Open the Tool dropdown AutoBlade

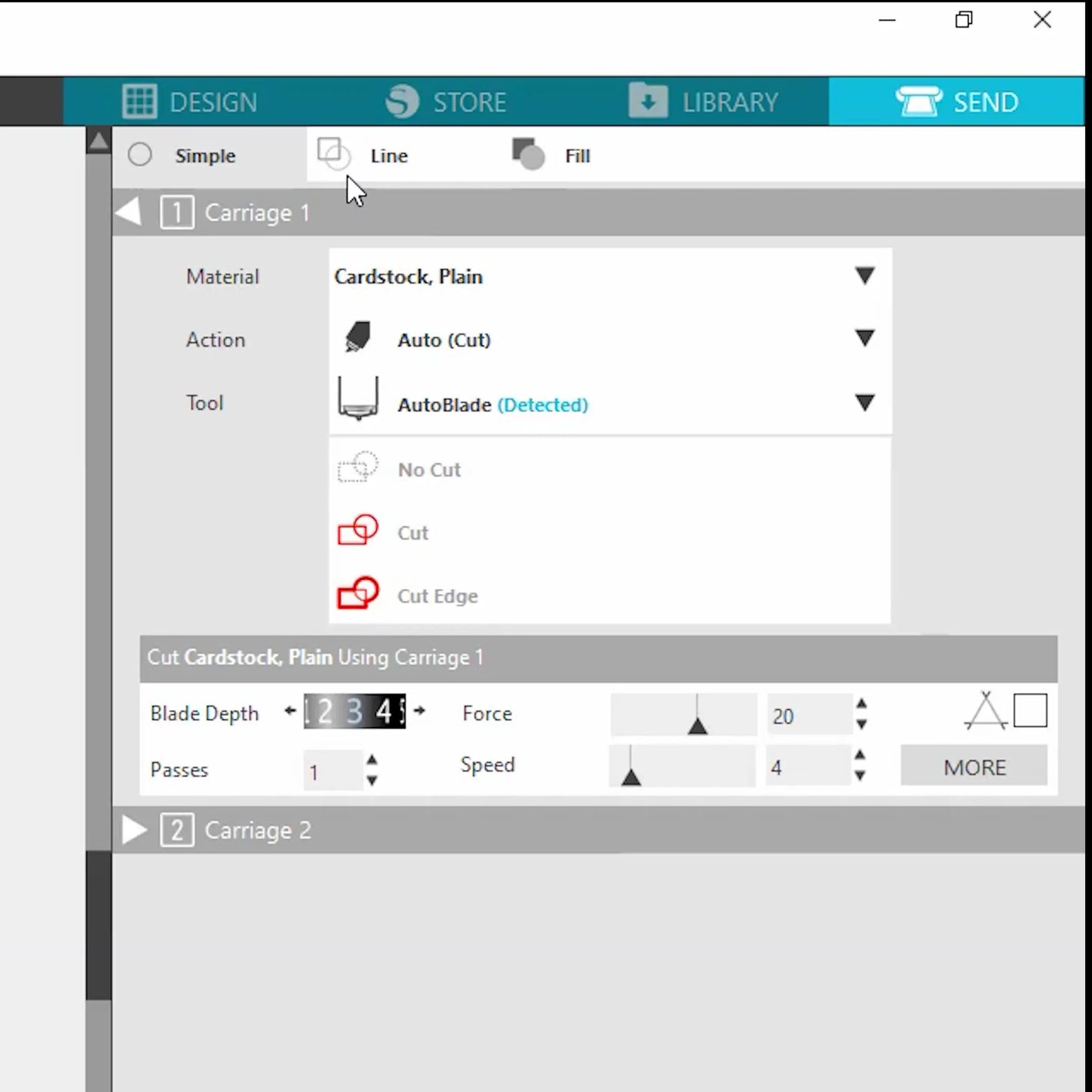[x=611, y=403]
